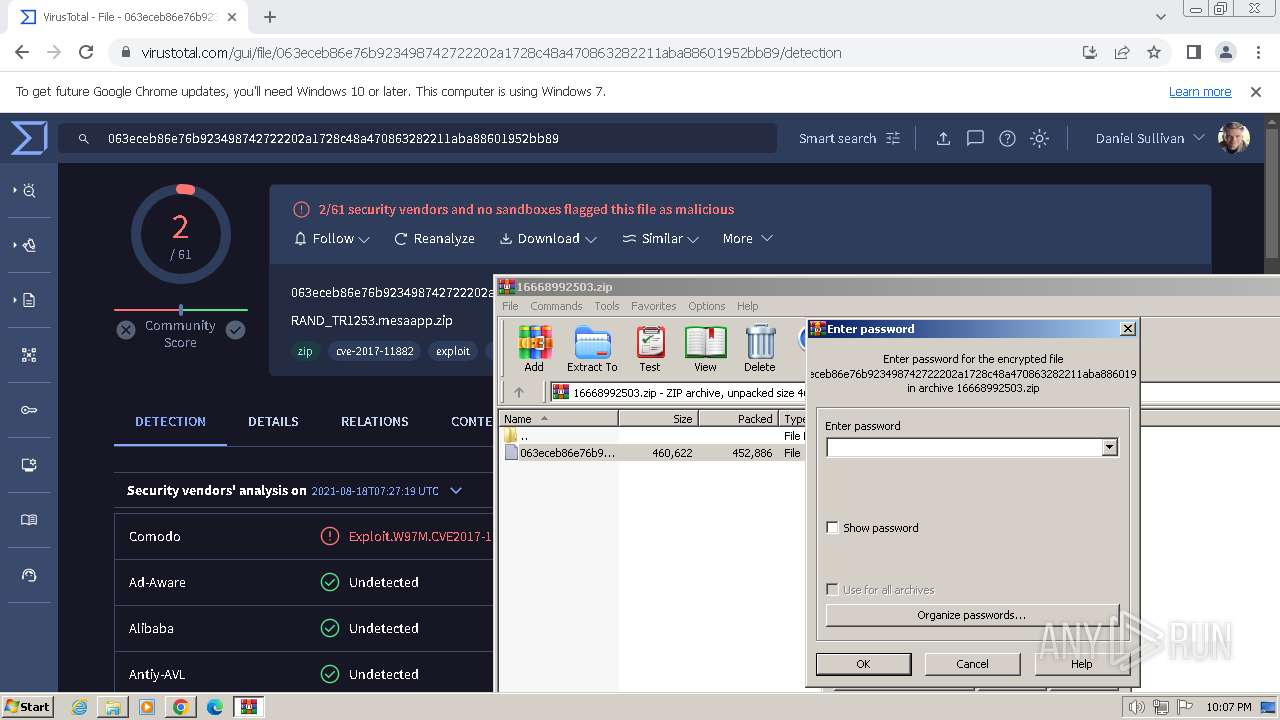Screen dimensions: 1280x720
Task: Enable the Show password checkbox
Action: click(832, 528)
